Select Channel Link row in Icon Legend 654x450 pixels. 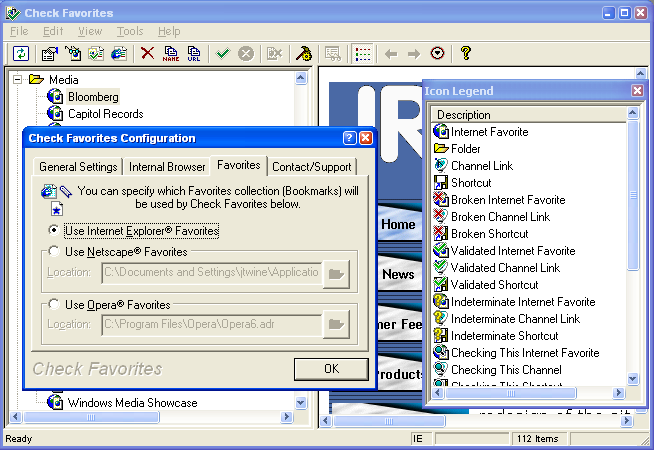coord(482,166)
